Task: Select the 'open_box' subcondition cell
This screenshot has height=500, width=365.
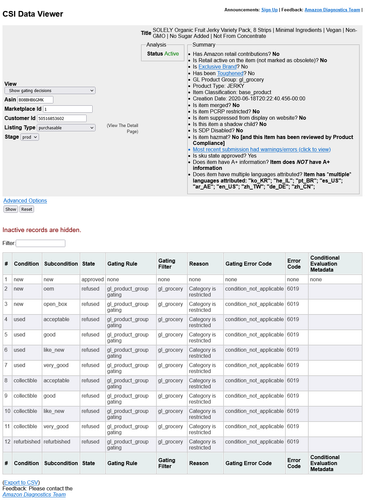Action: click(x=61, y=307)
